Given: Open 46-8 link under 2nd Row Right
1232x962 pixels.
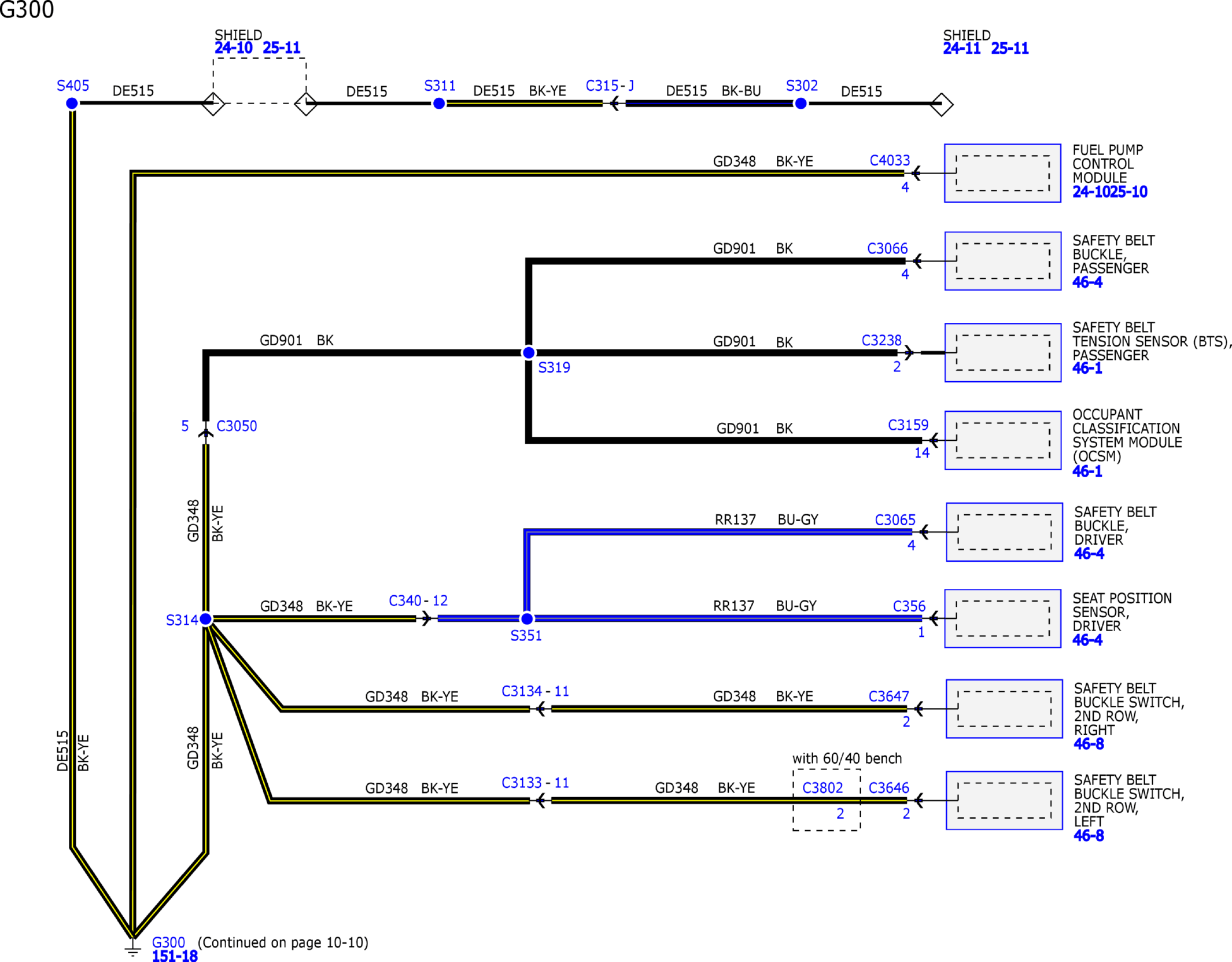Looking at the screenshot, I should coord(1089,744).
